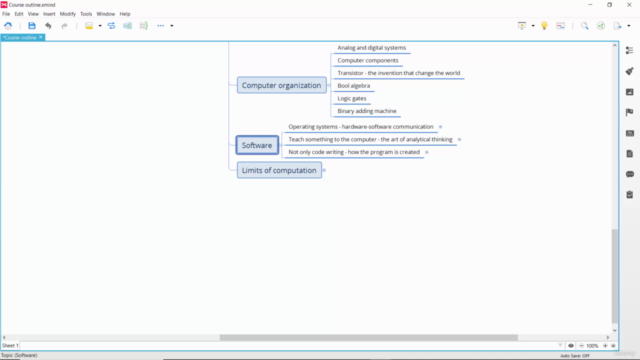Screen dimensions: 640x360
Task: Open the Notes page panel in sidebar
Action: [630, 153]
